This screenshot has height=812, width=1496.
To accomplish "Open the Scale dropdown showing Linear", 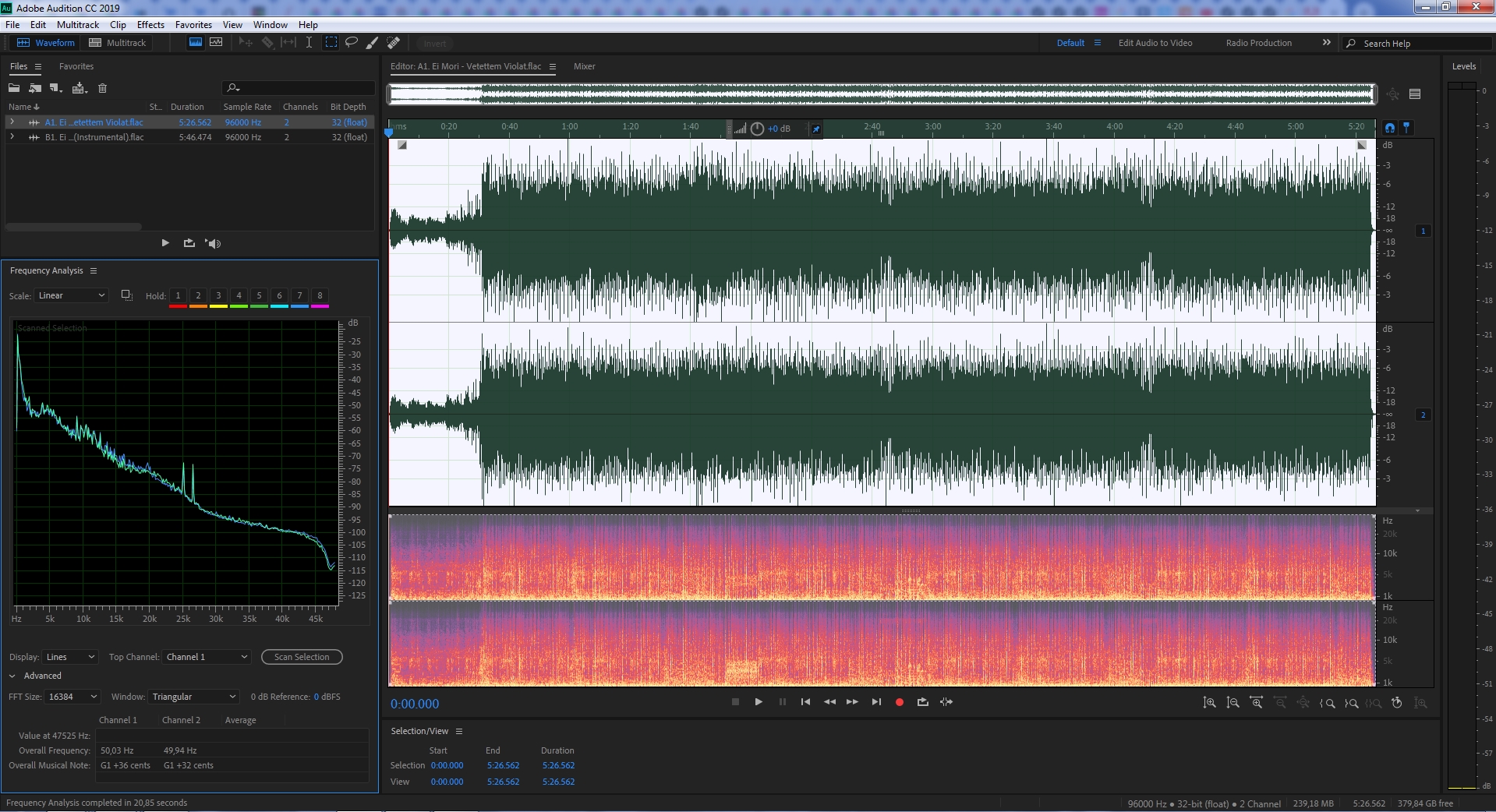I will (71, 296).
